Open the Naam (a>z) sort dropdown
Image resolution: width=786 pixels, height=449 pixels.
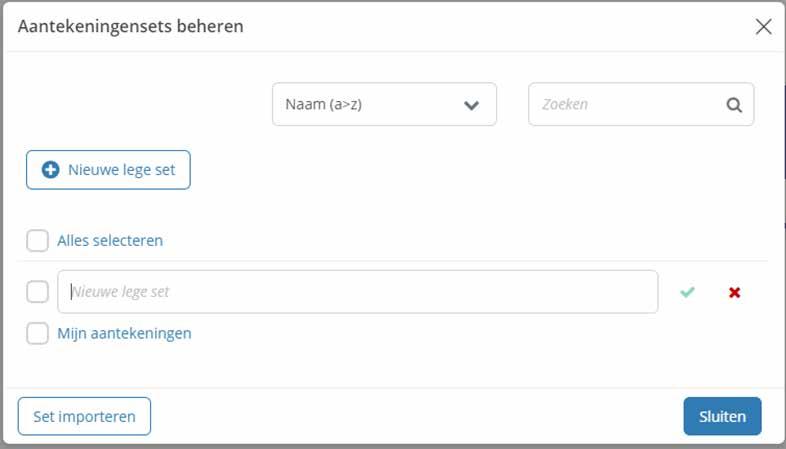pyautogui.click(x=384, y=104)
